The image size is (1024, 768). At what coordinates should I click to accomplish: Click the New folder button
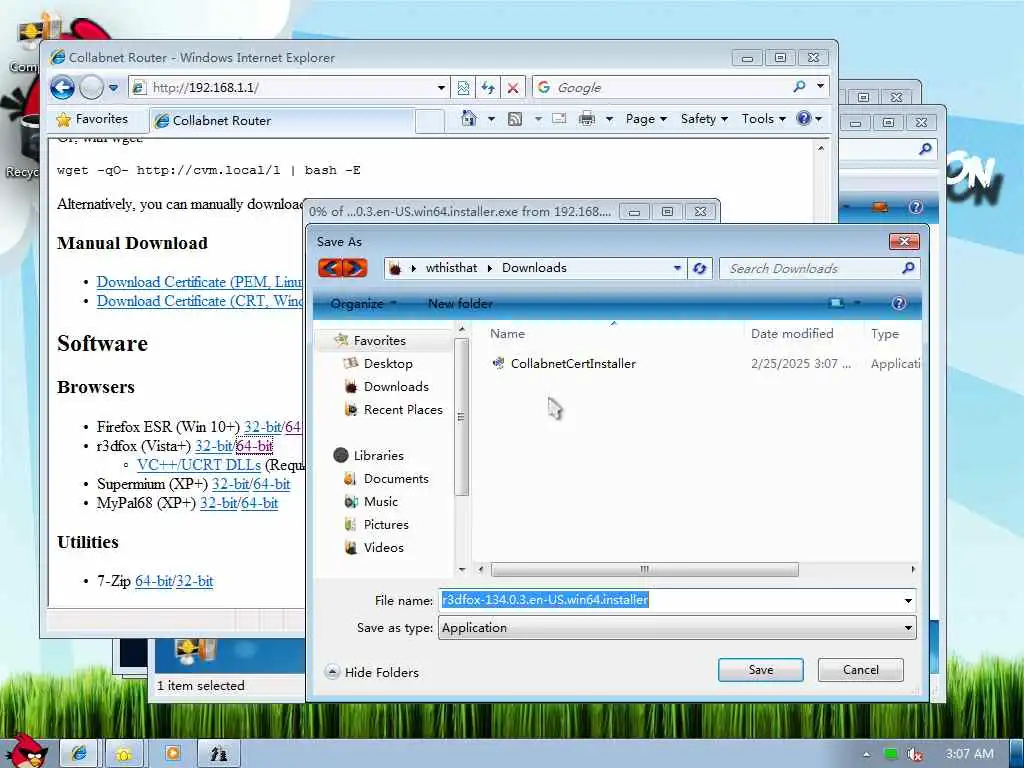460,304
